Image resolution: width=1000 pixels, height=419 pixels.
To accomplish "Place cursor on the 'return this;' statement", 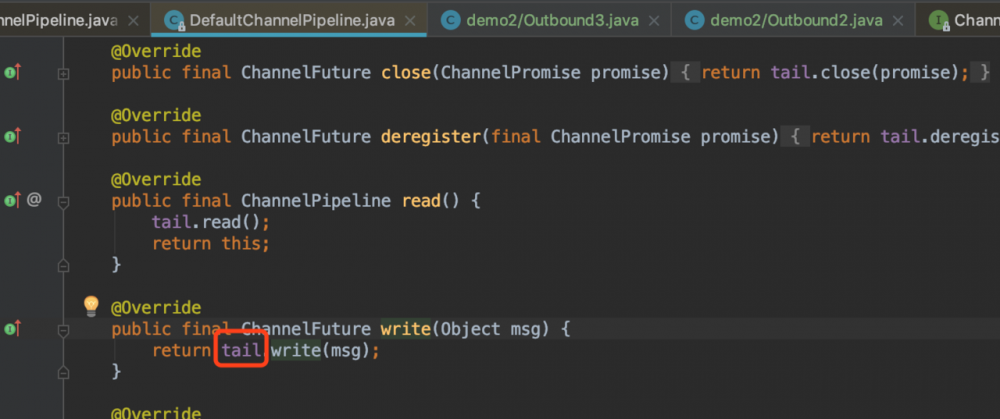I will coord(211,243).
